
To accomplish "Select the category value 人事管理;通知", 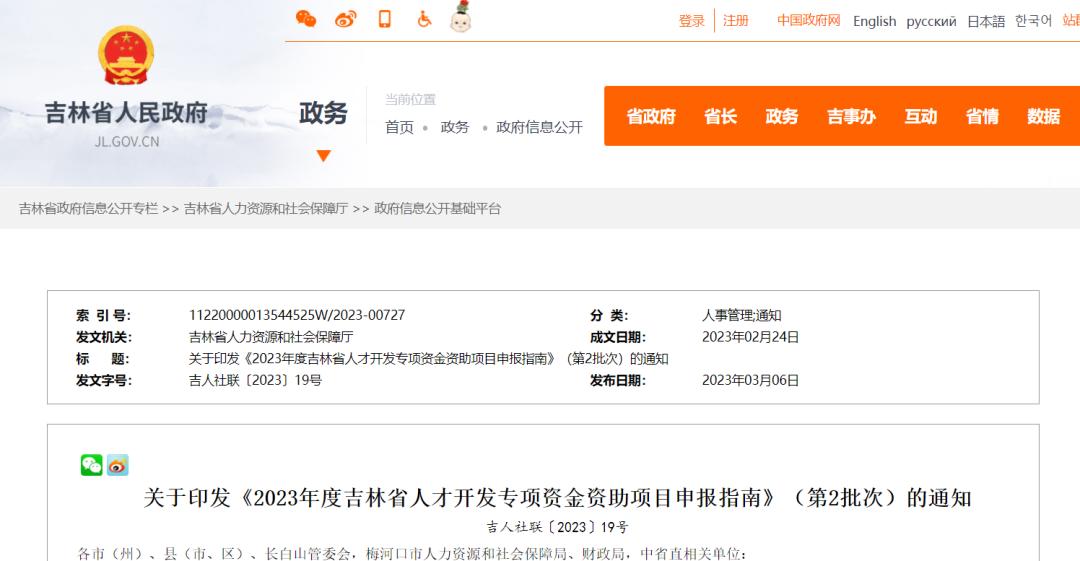I will click(x=741, y=315).
